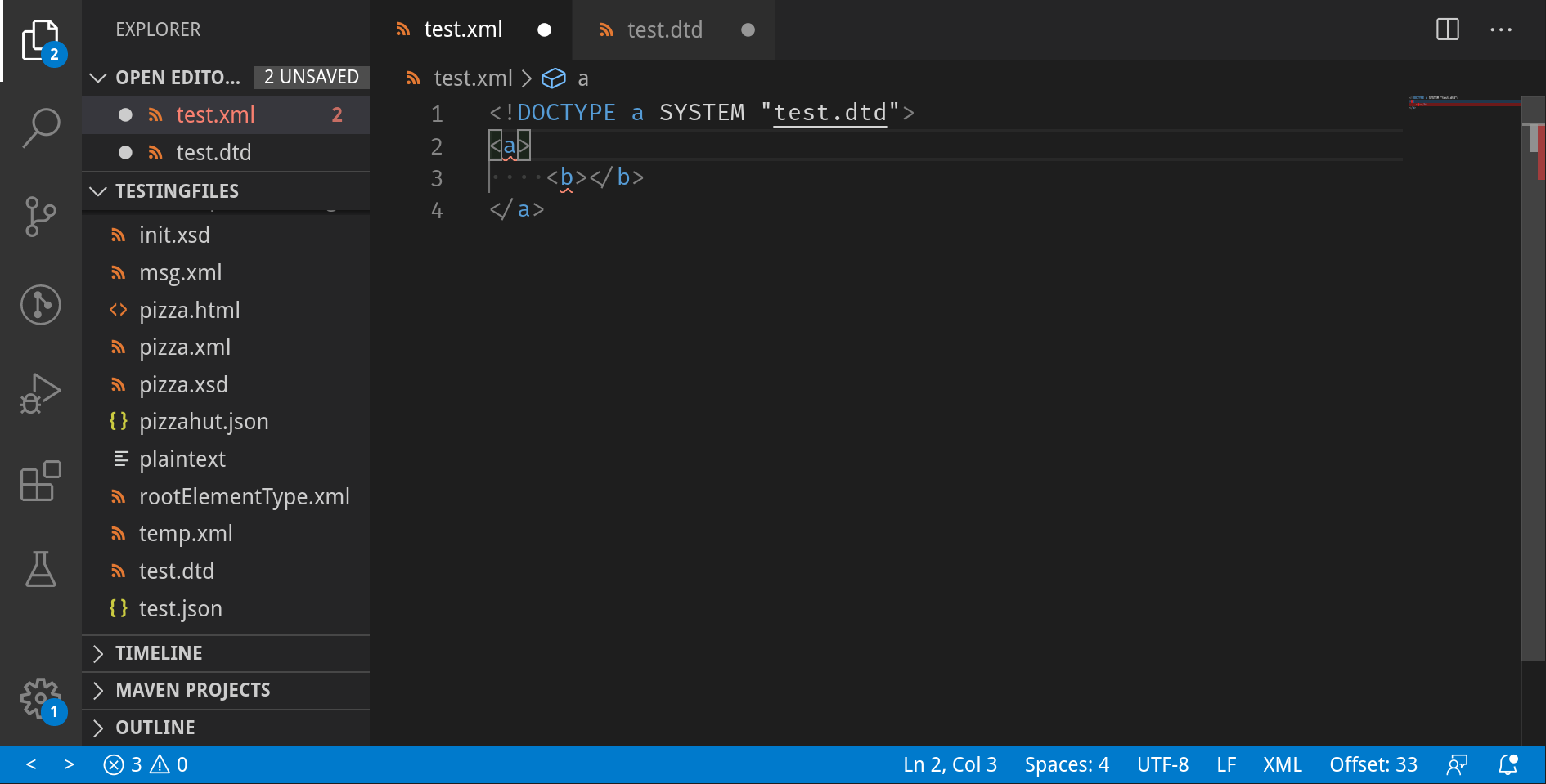Image resolution: width=1546 pixels, height=784 pixels.
Task: Open the Manage gear menu
Action: 40,700
